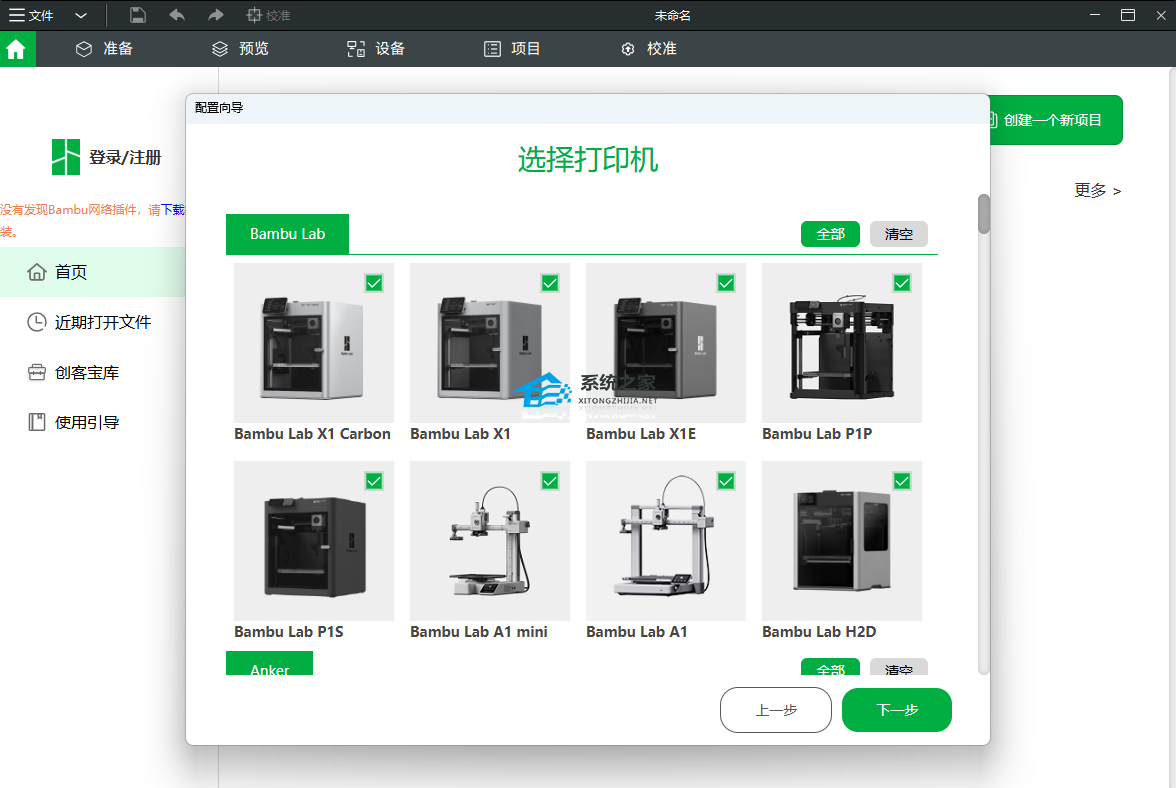This screenshot has height=788, width=1176.
Task: Click the save disk icon
Action: pos(137,15)
